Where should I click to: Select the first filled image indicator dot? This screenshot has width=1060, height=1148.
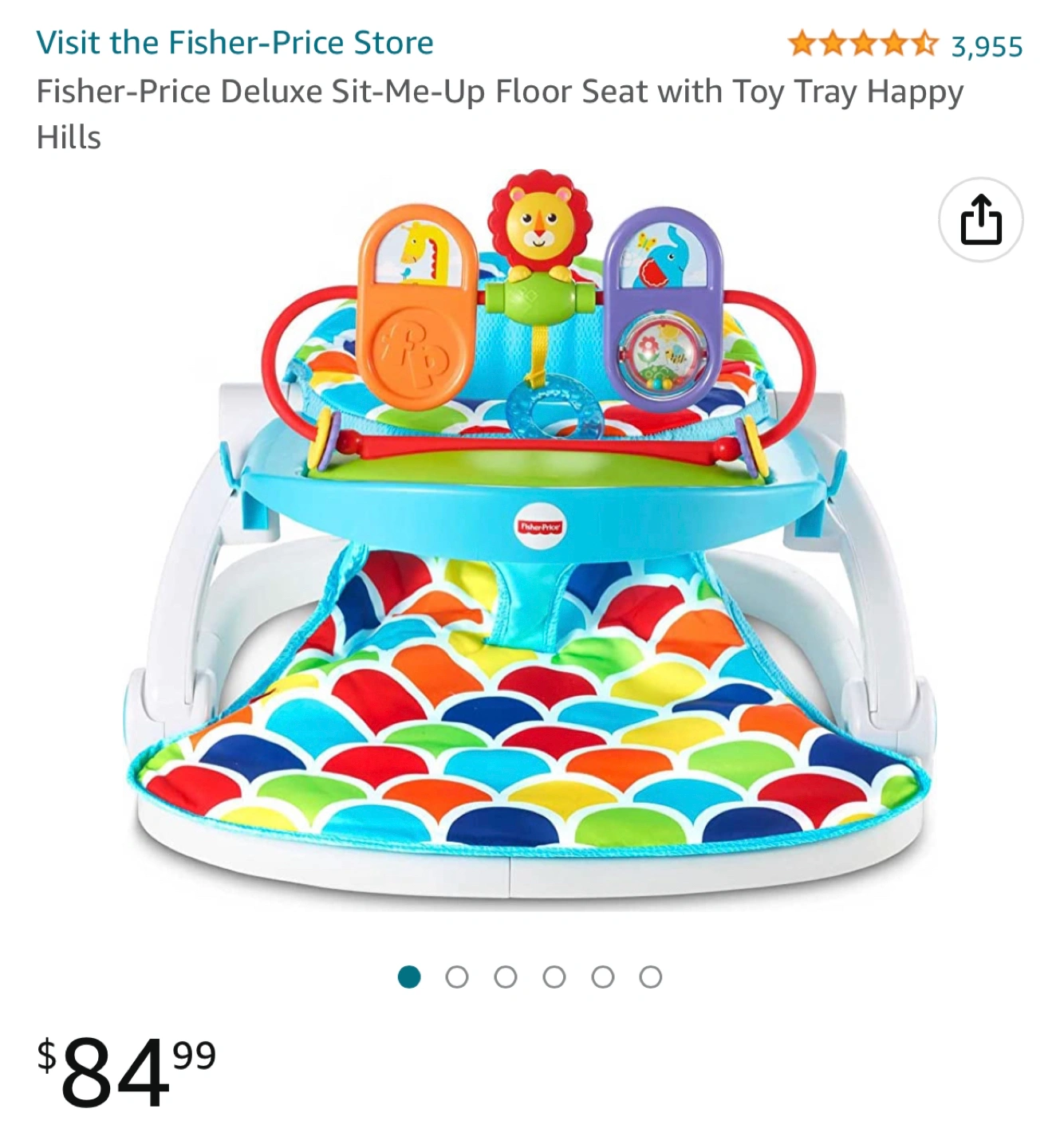tap(409, 977)
